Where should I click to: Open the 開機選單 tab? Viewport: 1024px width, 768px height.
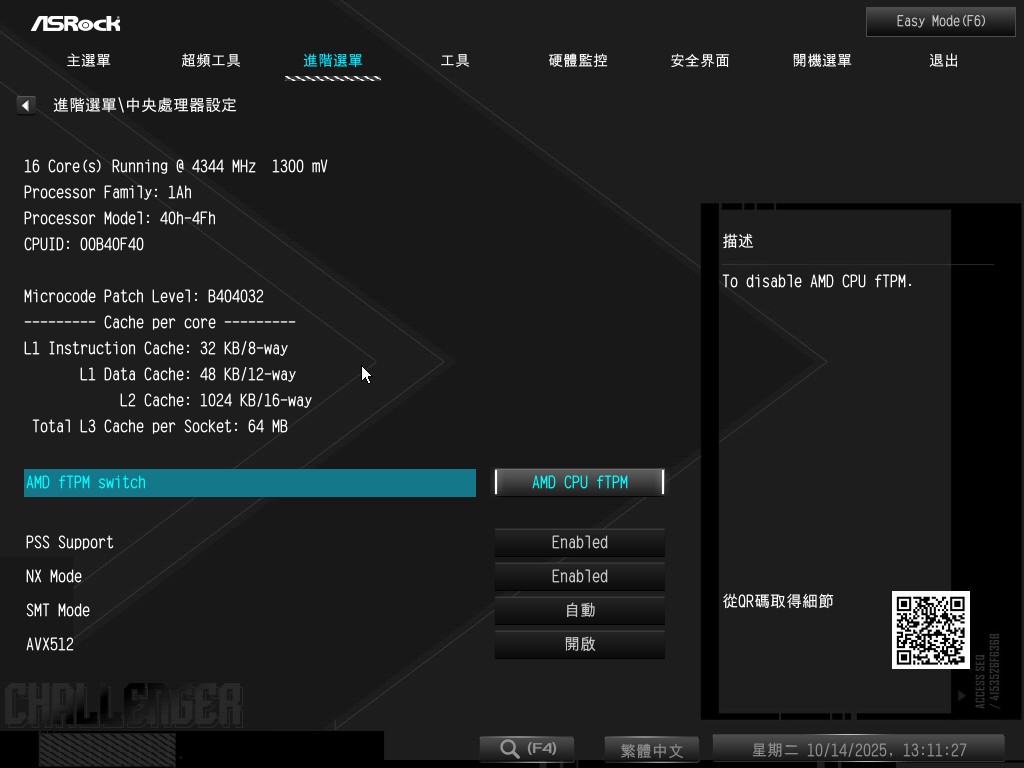coord(822,60)
